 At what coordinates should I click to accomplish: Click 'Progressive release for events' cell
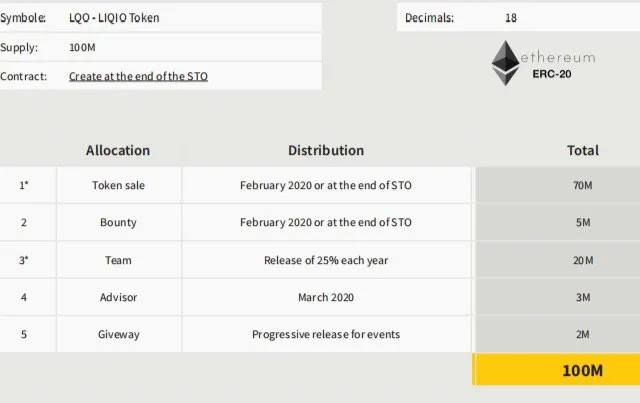(326, 334)
